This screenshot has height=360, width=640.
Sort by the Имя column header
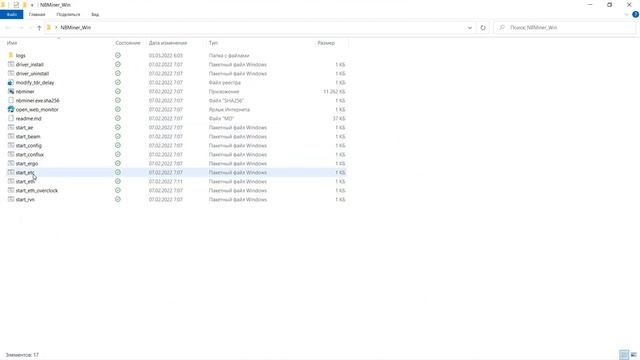point(12,43)
